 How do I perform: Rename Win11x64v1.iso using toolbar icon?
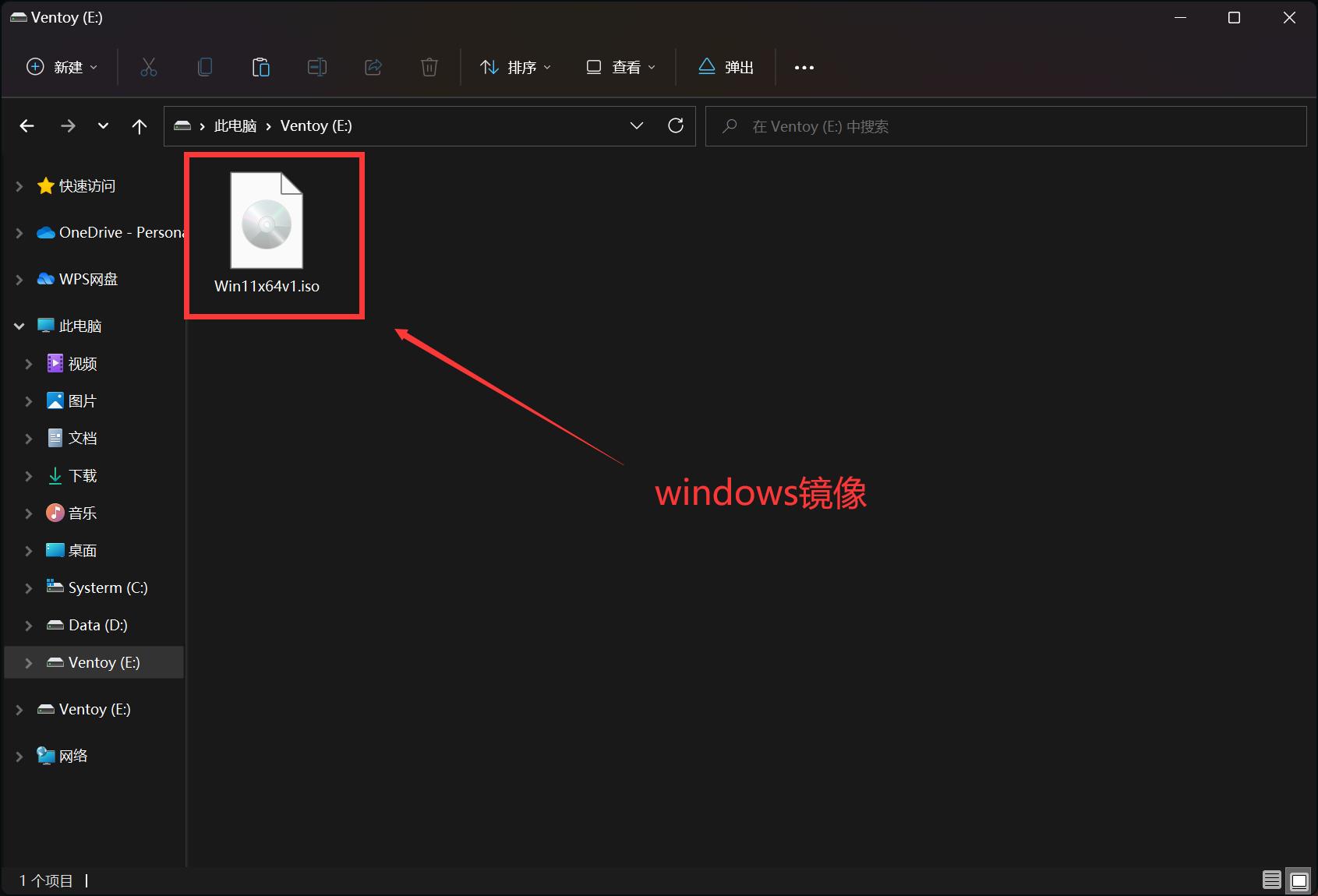point(316,67)
